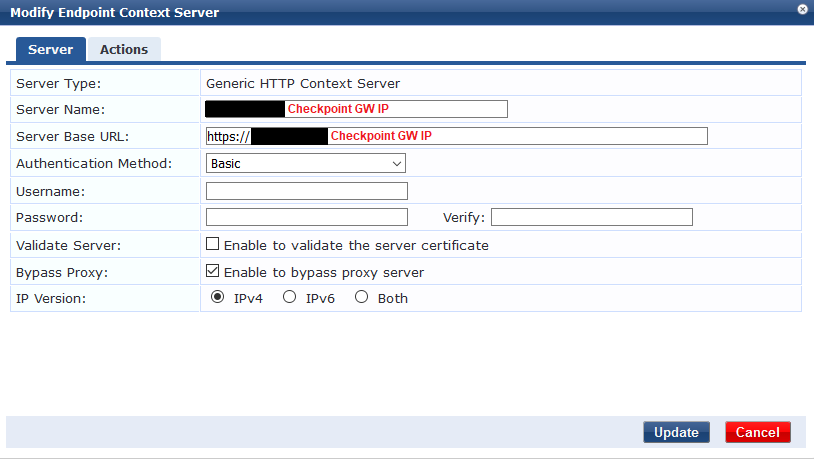Choose the IPv6 radio option
Image resolution: width=814 pixels, height=459 pixels.
pyautogui.click(x=289, y=297)
